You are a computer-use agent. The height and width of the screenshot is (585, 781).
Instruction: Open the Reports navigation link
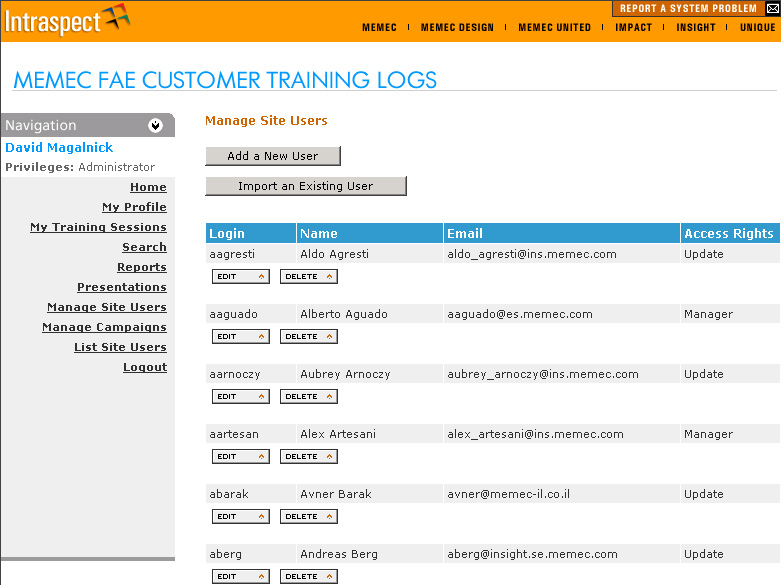click(x=141, y=267)
